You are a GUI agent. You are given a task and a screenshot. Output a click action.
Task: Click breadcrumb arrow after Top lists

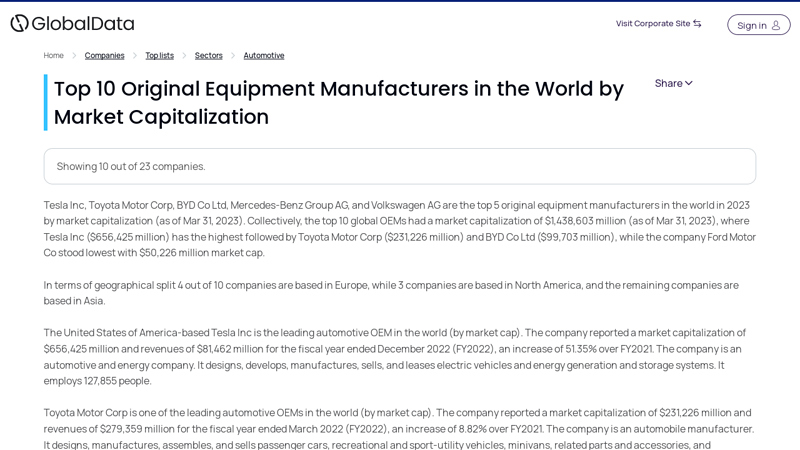tap(184, 55)
